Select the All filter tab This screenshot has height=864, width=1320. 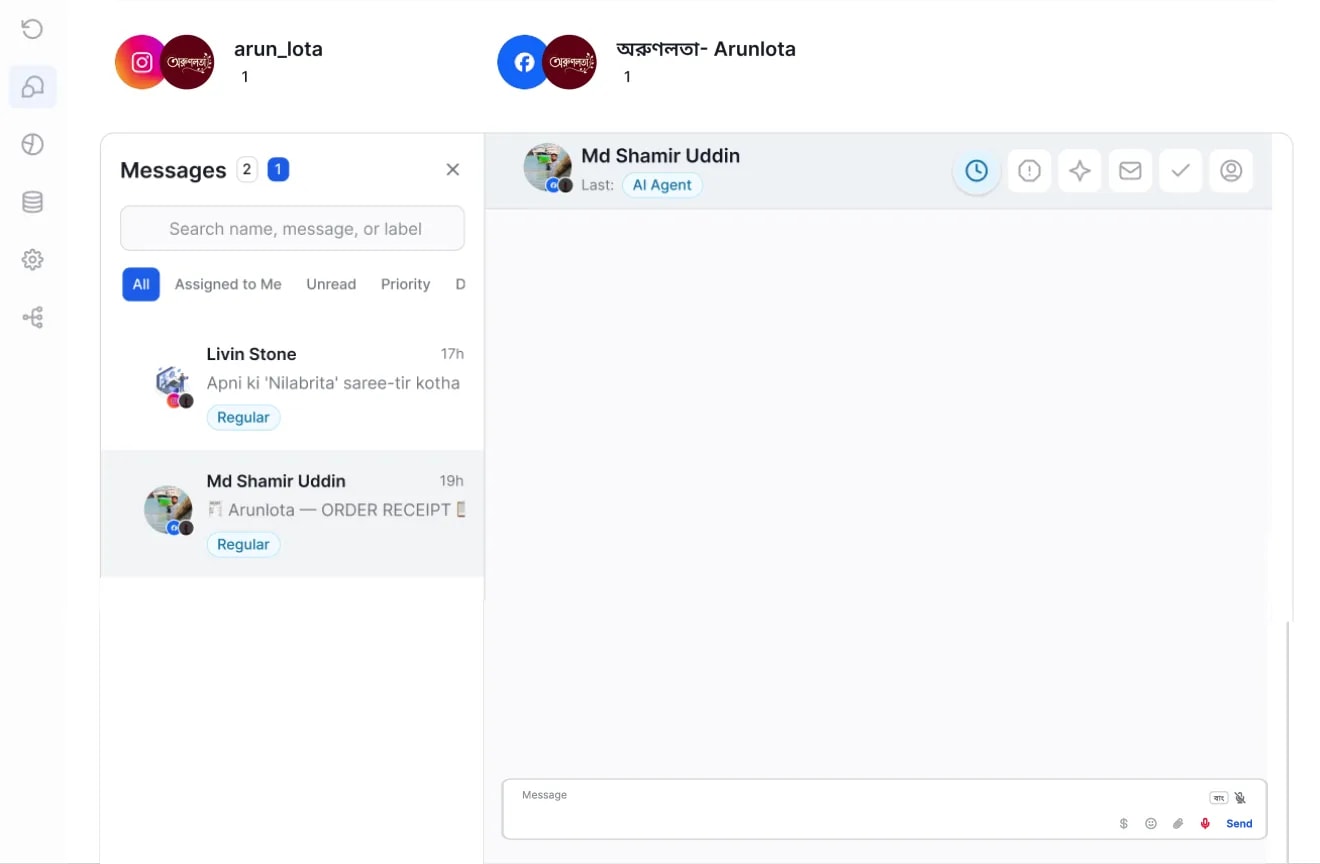141,284
